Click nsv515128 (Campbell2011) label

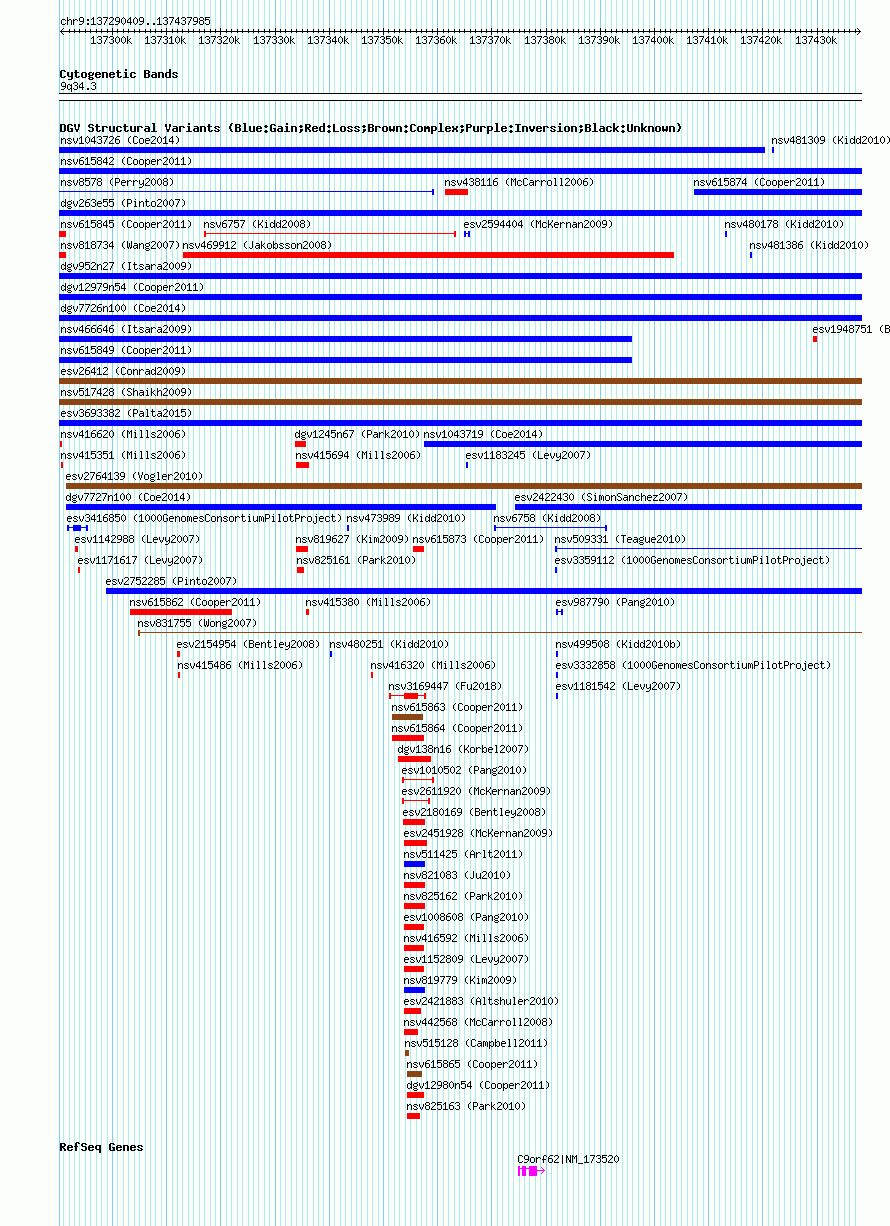tap(476, 1043)
